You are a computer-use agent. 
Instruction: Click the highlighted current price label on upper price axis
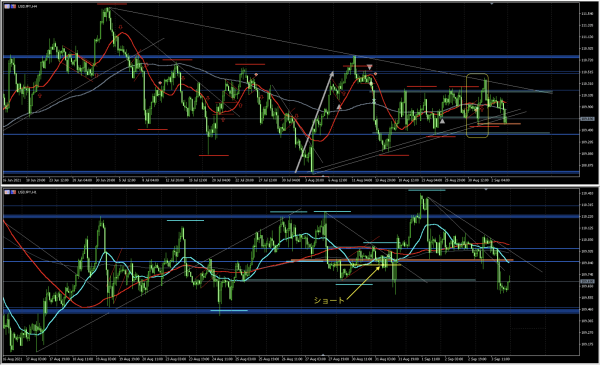tap(587, 119)
